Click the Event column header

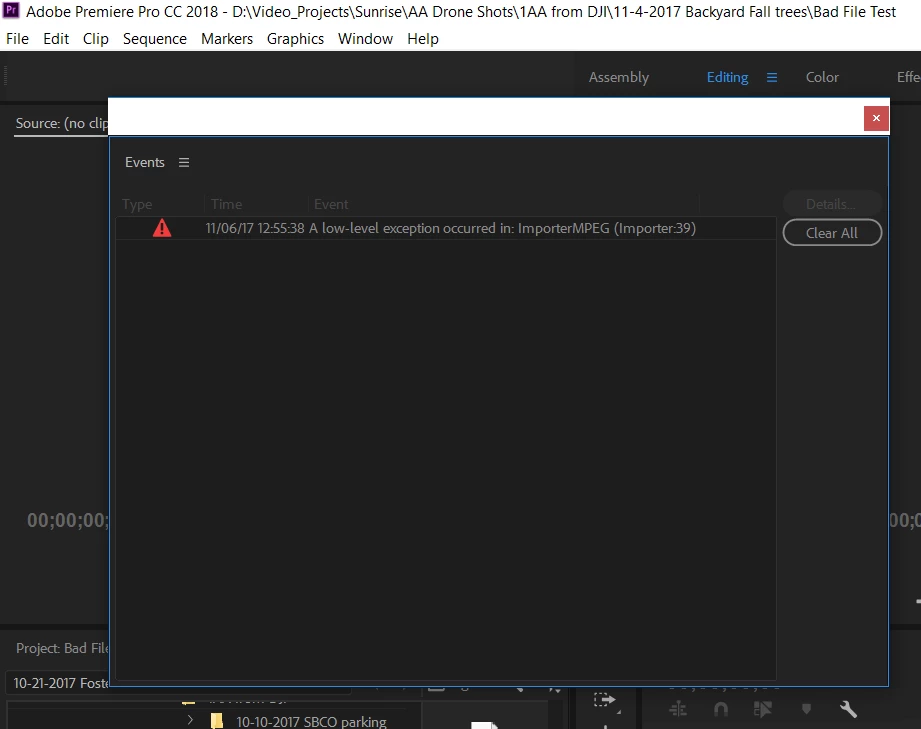[x=331, y=204]
